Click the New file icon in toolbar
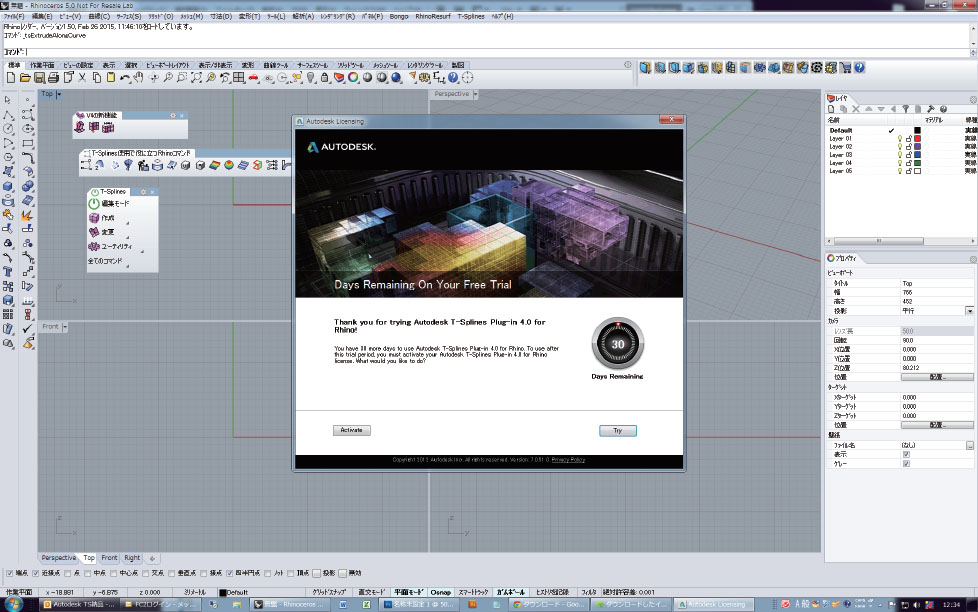978x612 pixels. [x=11, y=78]
